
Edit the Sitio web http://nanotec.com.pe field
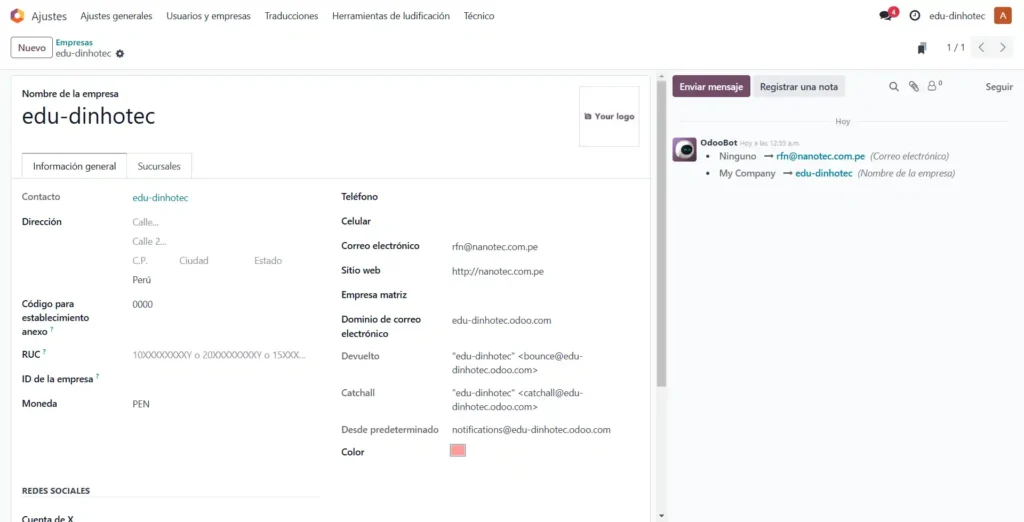[545, 271]
